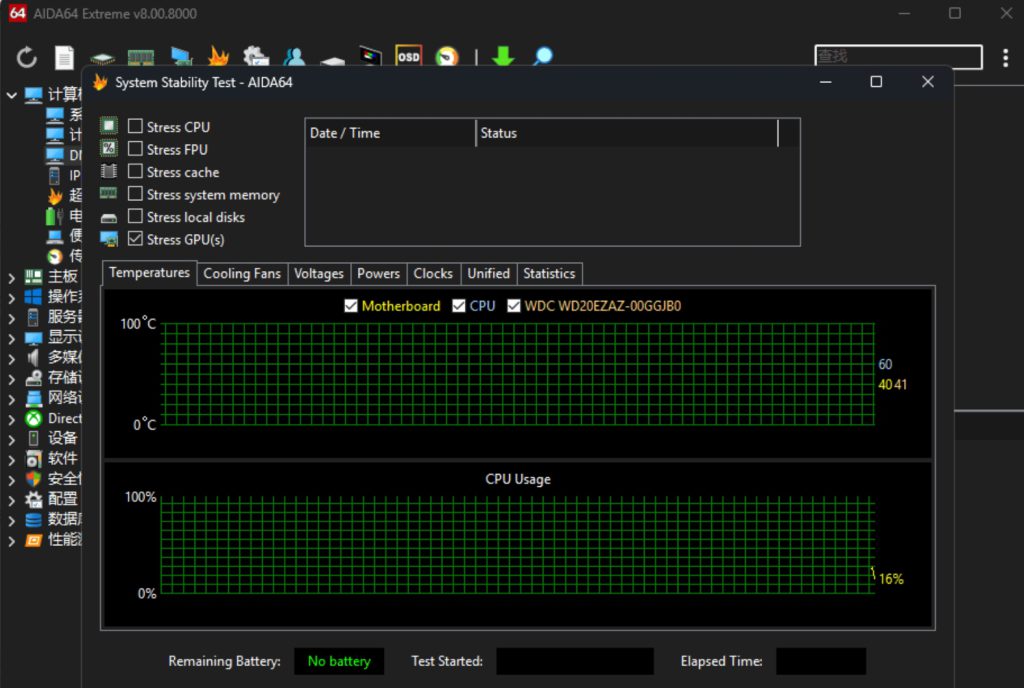Click the Stress FPU percent icon
Image resolution: width=1024 pixels, height=688 pixels.
coord(109,148)
